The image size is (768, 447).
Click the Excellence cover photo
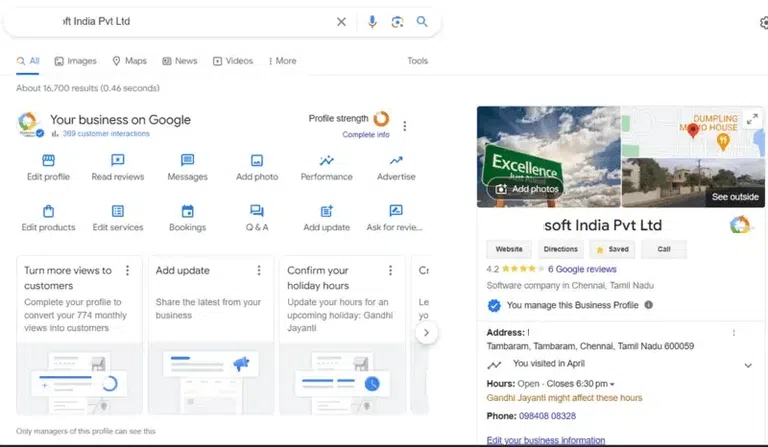pos(549,157)
